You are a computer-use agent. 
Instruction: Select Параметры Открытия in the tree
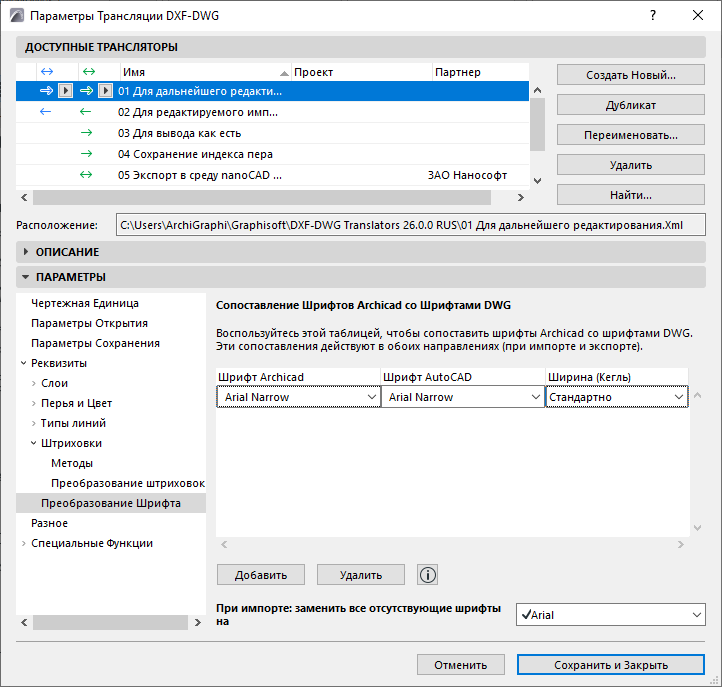(x=89, y=323)
